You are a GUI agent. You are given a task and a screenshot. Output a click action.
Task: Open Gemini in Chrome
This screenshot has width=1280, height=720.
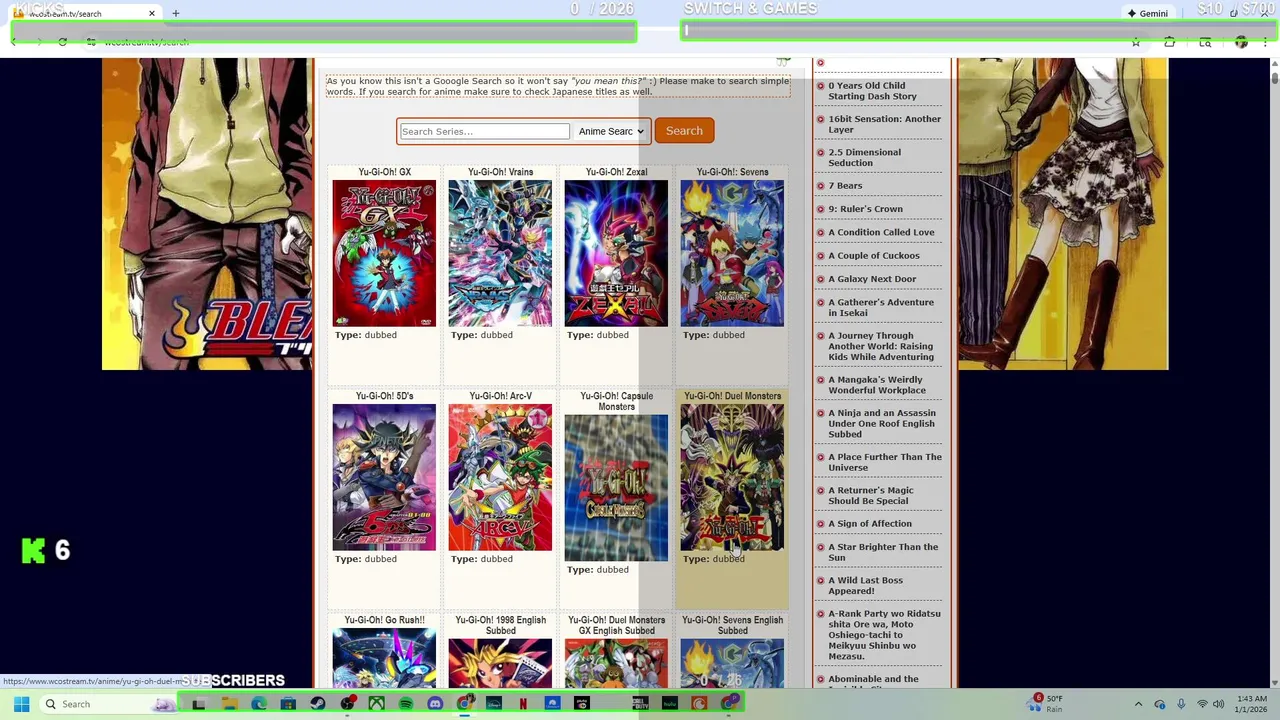(1148, 13)
